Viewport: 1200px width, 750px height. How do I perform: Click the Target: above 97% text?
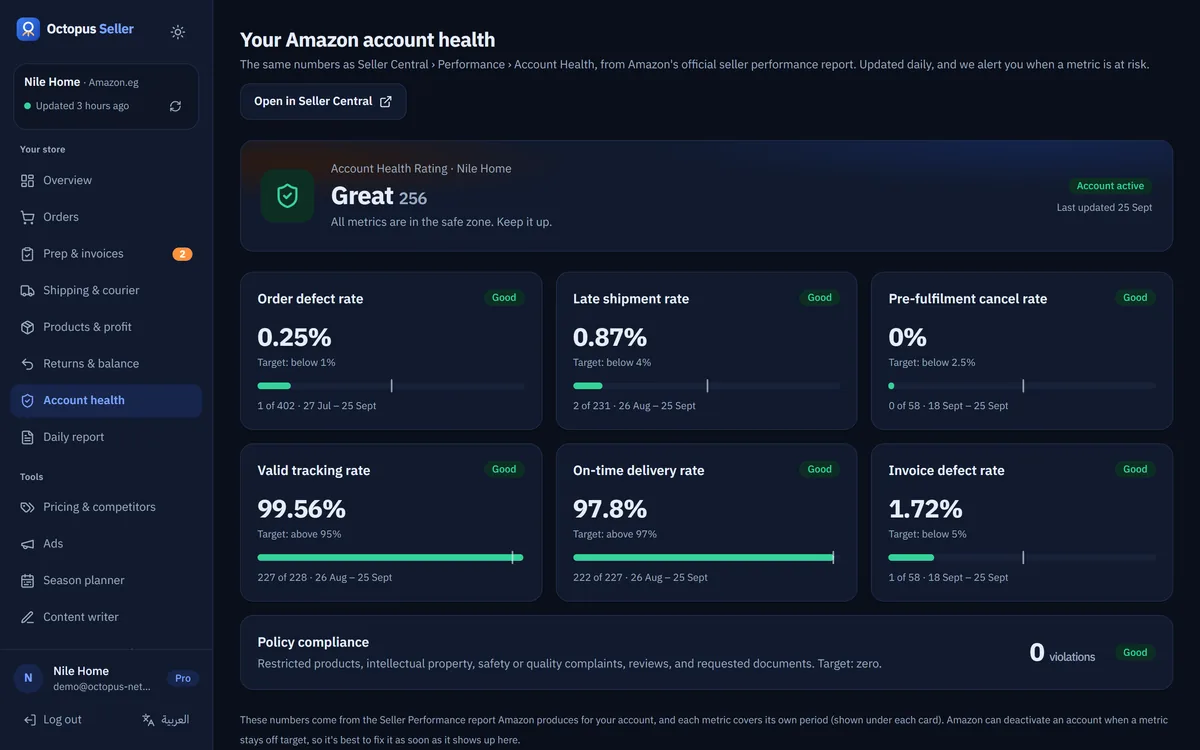(615, 534)
